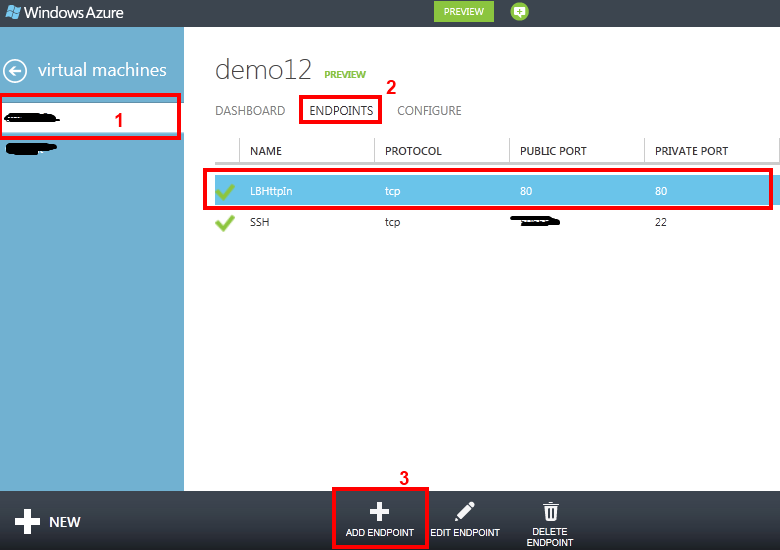
Task: Switch to the ENDPOINTS tab
Action: (x=341, y=110)
